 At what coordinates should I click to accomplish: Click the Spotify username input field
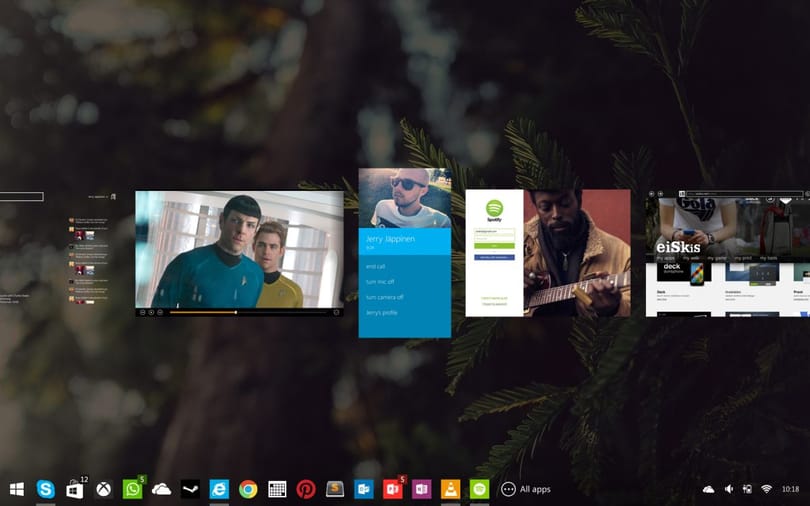point(494,232)
